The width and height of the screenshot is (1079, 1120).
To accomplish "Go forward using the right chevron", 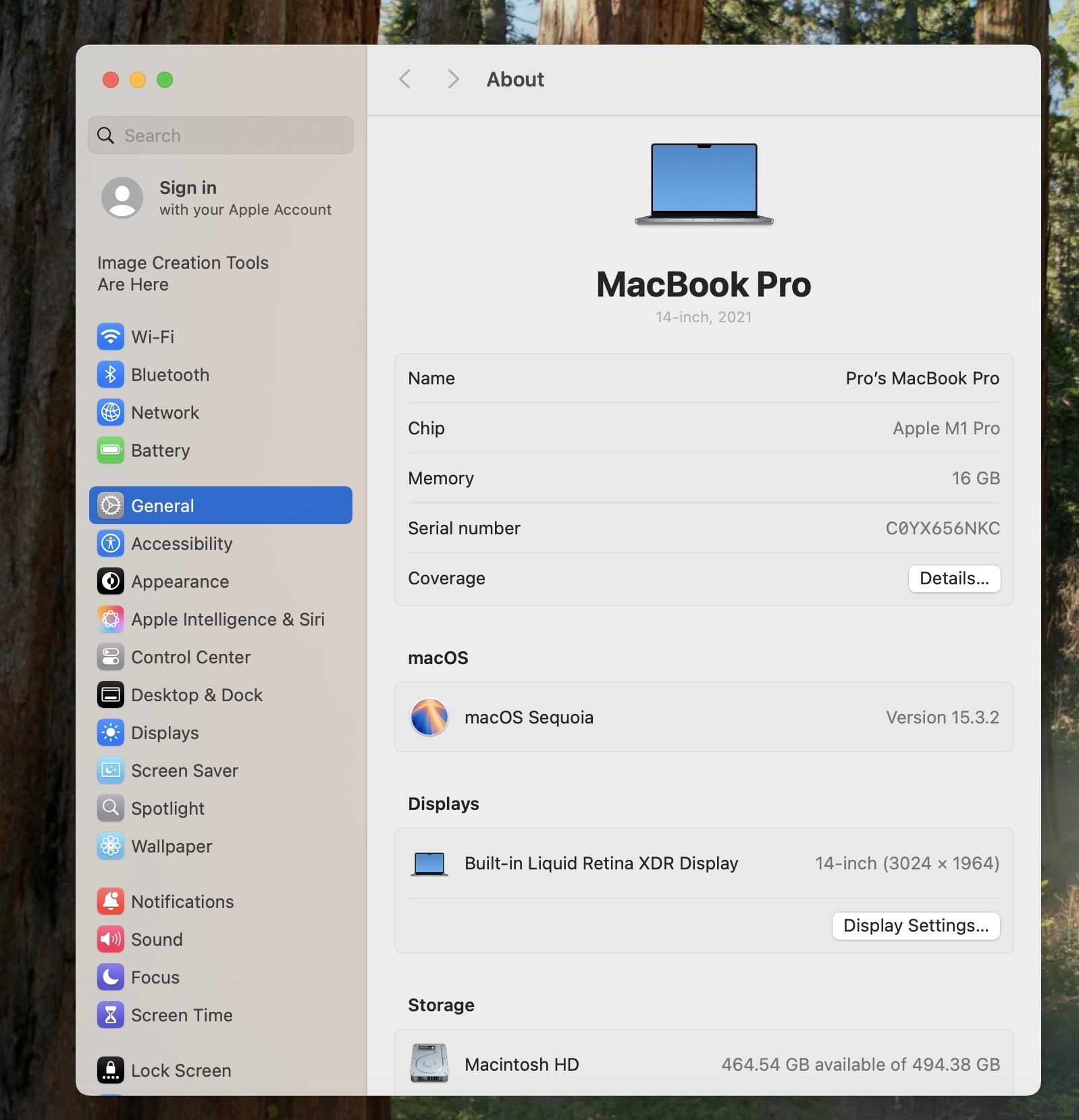I will tap(453, 79).
